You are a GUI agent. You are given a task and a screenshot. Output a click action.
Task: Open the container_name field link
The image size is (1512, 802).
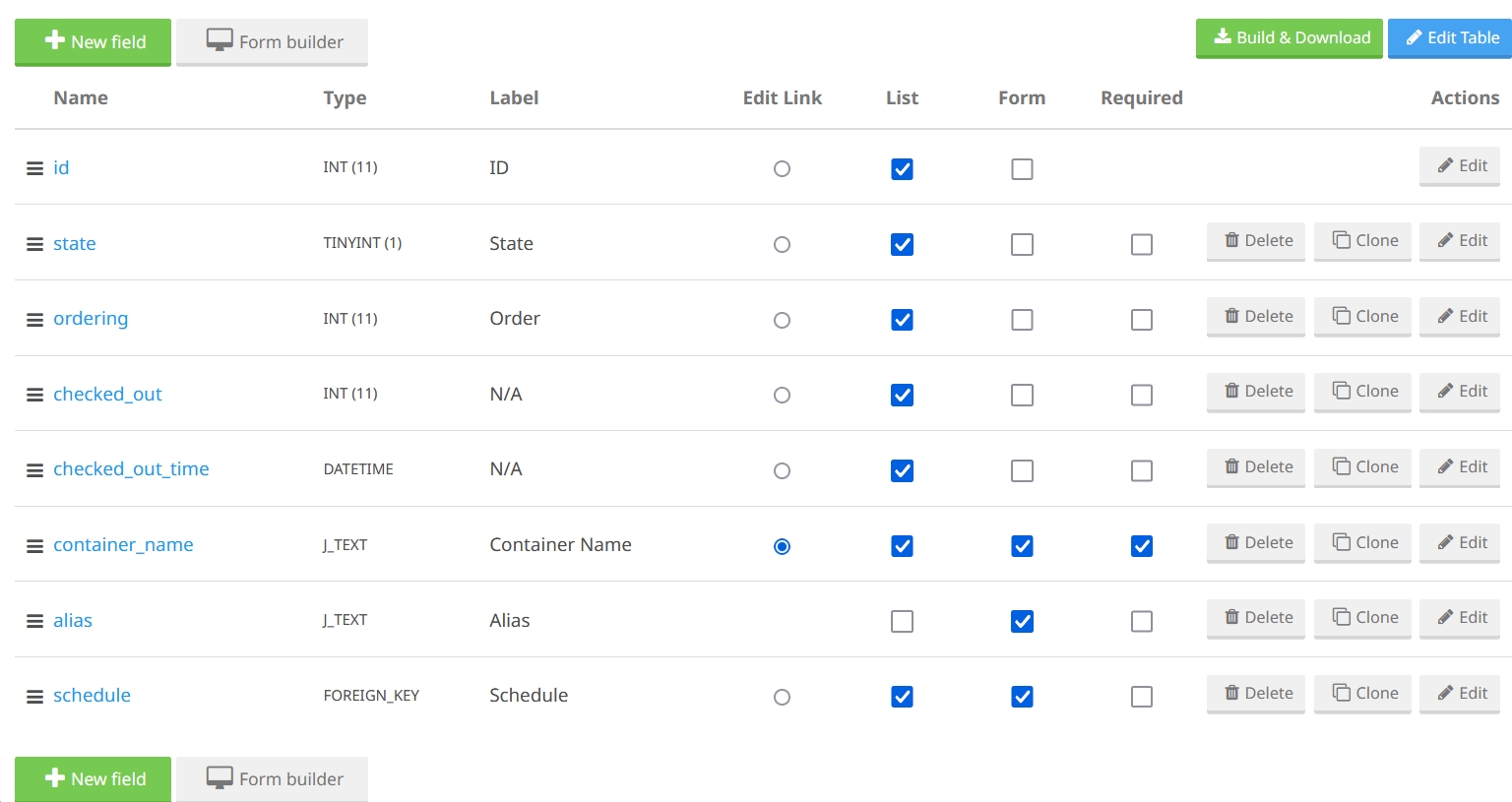click(x=123, y=545)
